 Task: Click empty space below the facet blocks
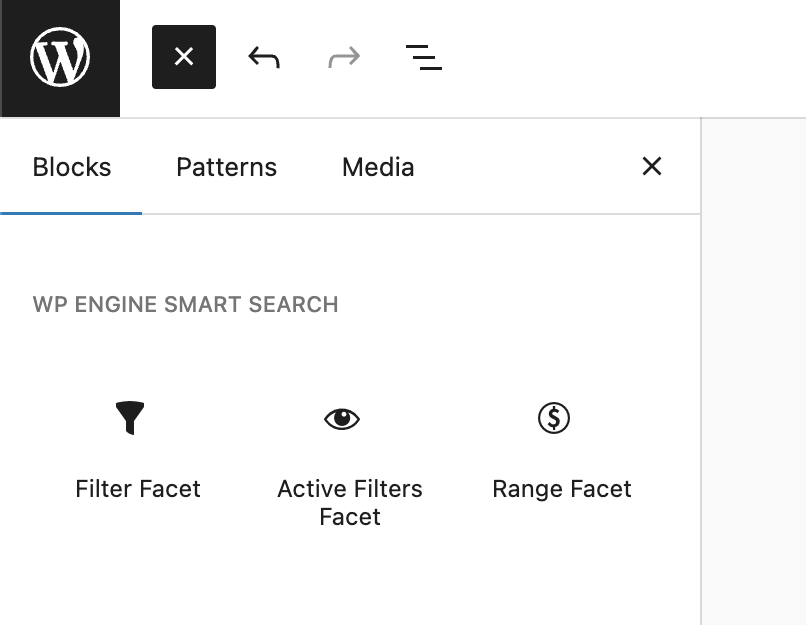(x=350, y=585)
